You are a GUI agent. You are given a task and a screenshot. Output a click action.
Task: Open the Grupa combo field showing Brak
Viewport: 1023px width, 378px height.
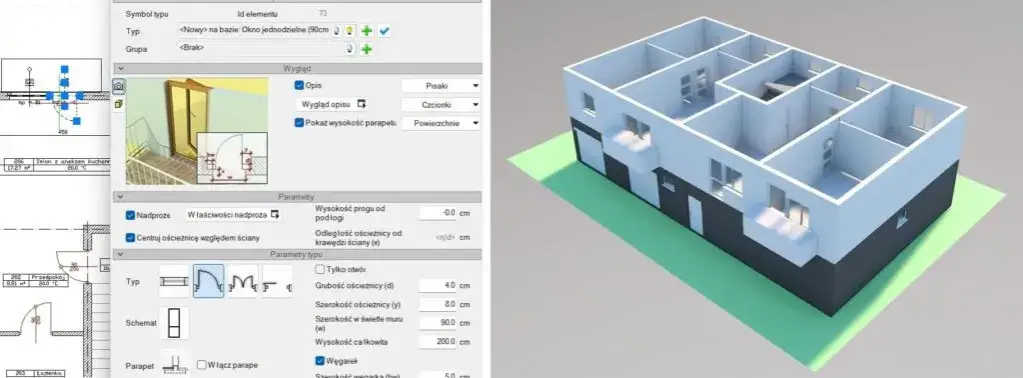tap(260, 48)
